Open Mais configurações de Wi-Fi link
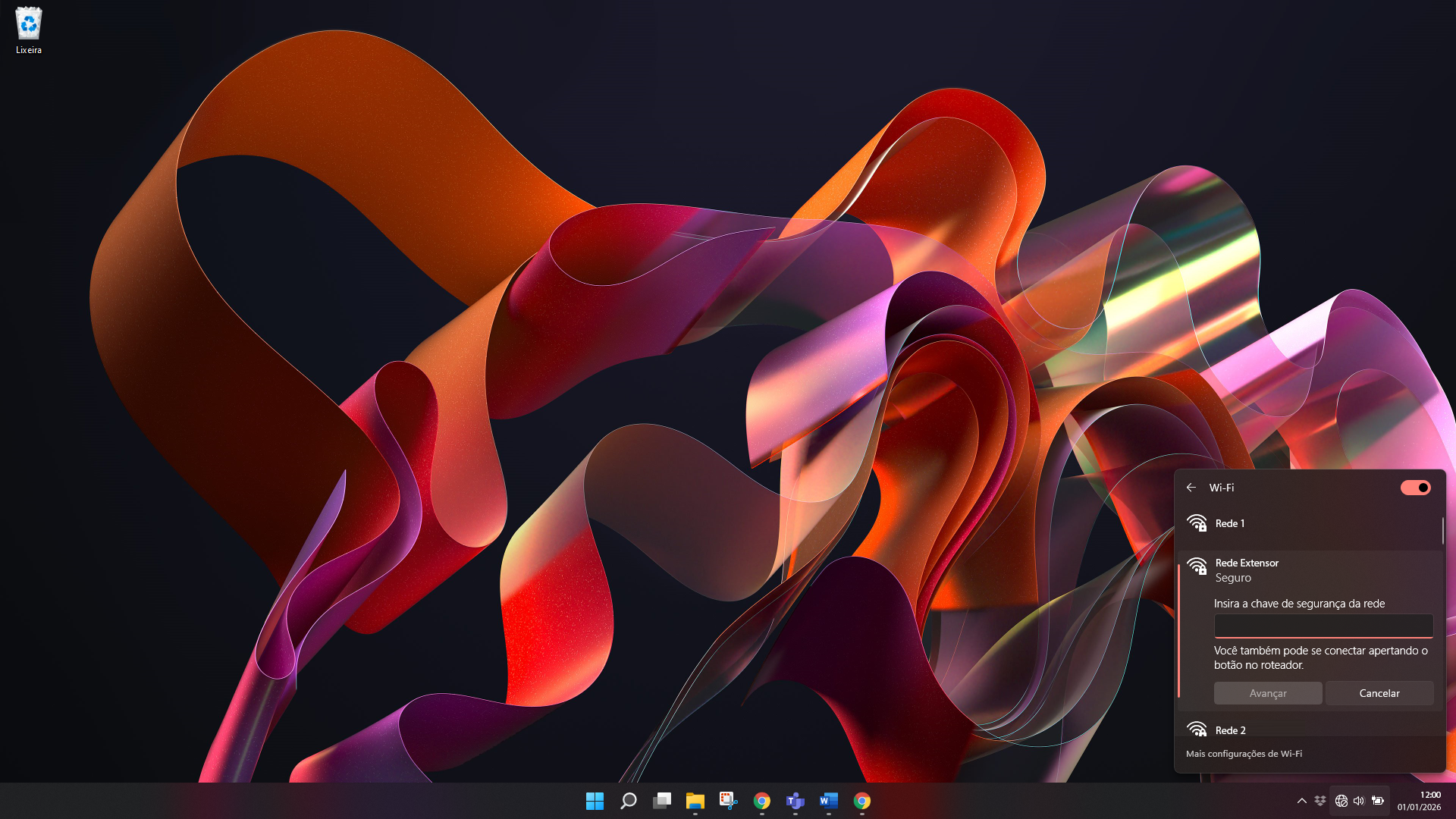 [x=1244, y=754]
